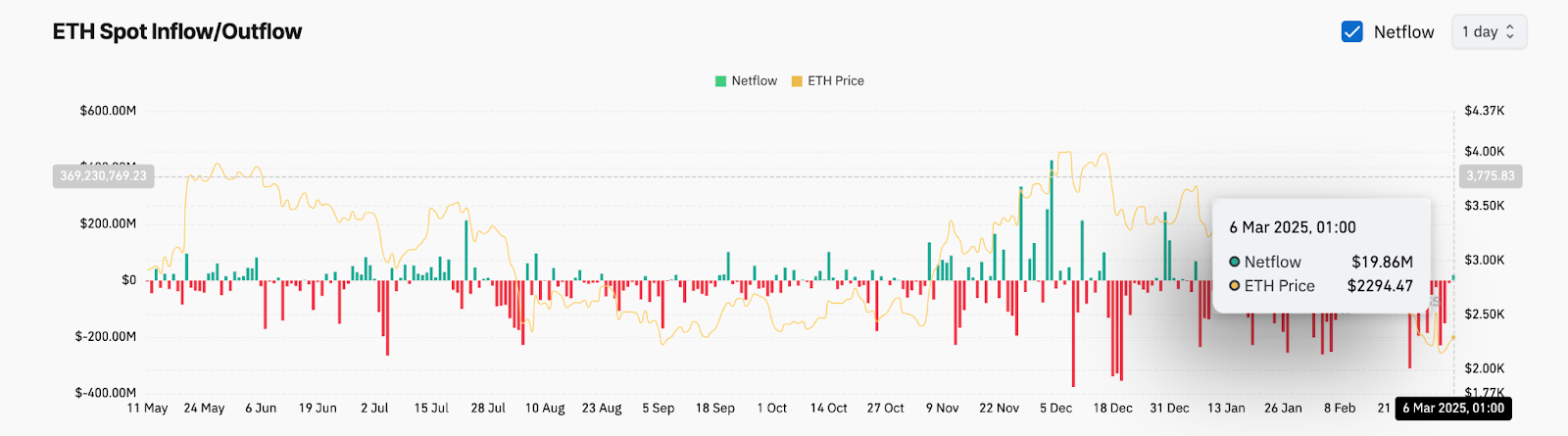Click the $-400.00M left axis label
Screen dimensions: 1568x436
[106, 393]
